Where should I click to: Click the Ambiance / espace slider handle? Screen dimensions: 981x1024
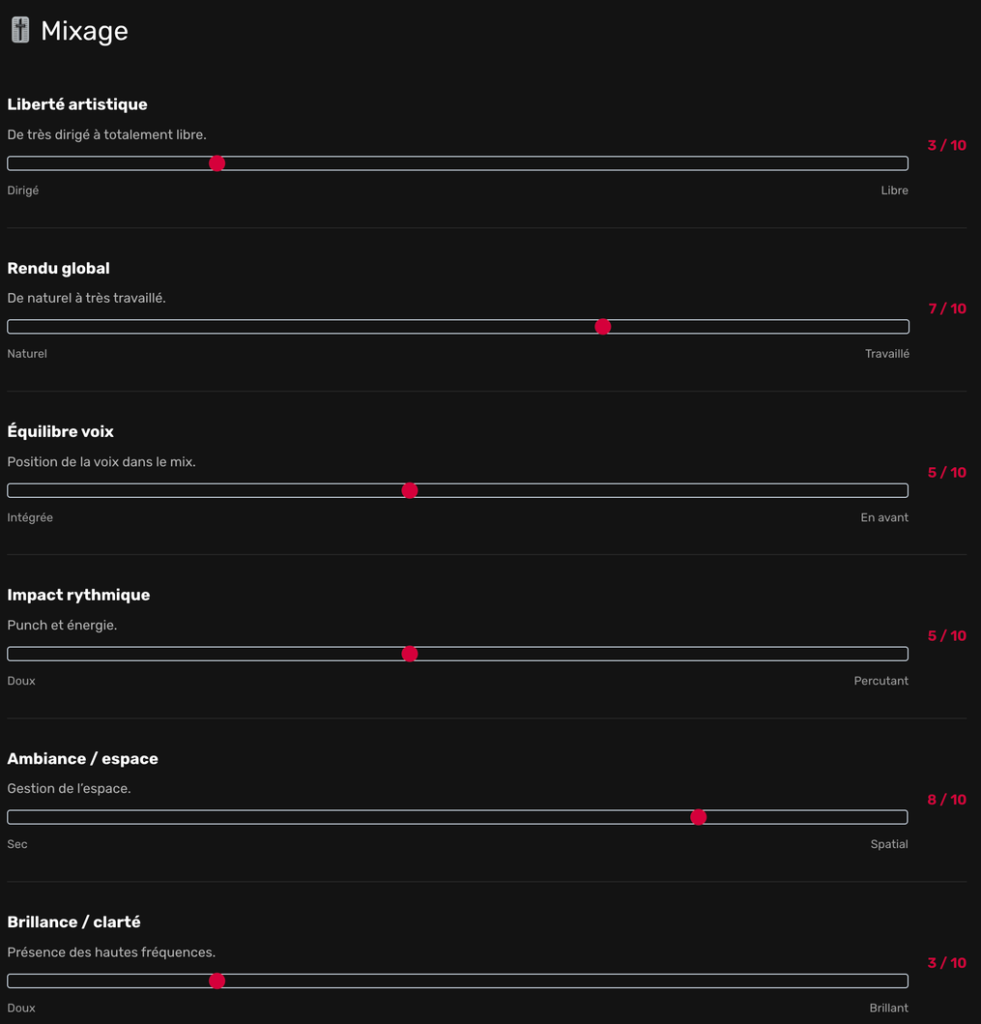(698, 817)
